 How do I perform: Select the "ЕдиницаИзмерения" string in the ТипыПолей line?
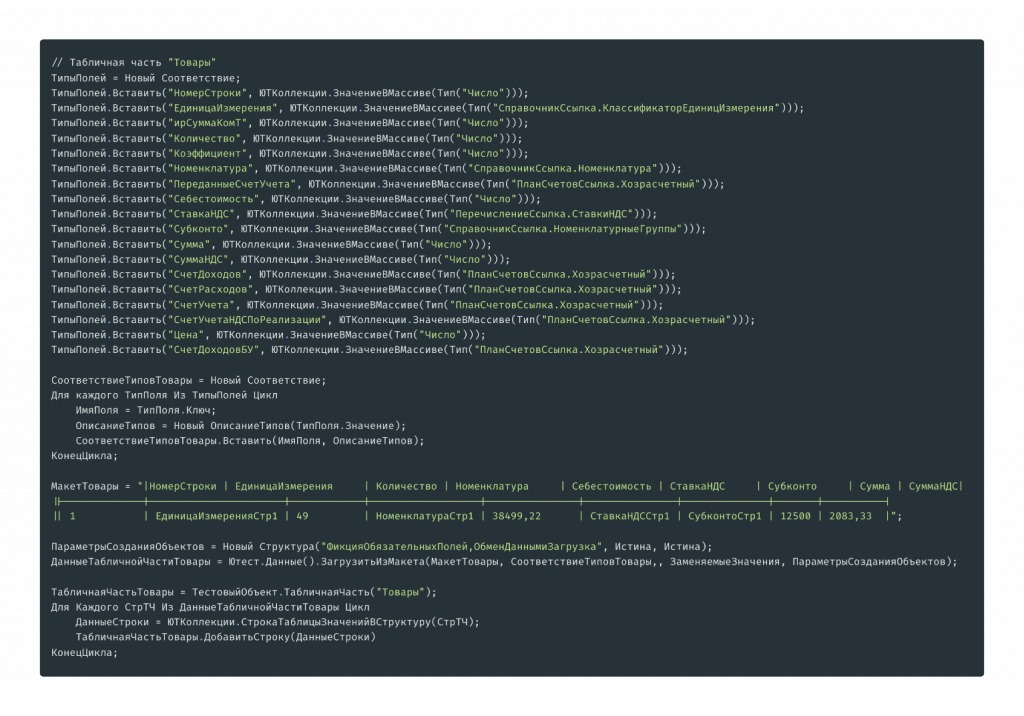pyautogui.click(x=223, y=108)
